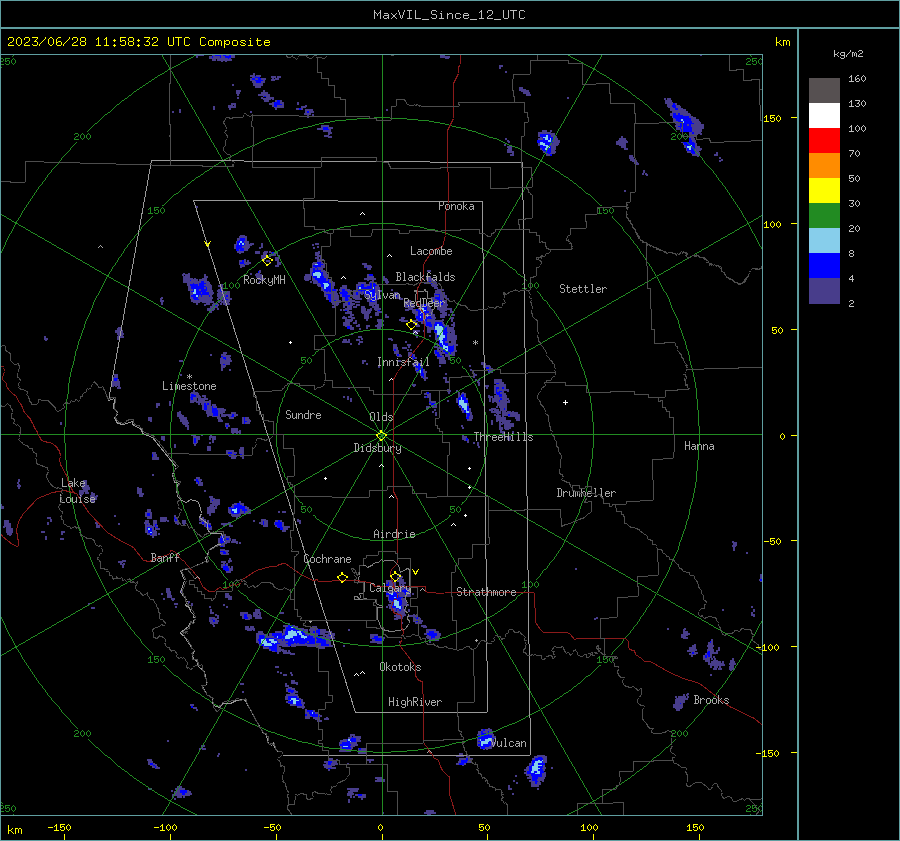Click the Sundre town label
This screenshot has height=841, width=900.
coord(303,414)
